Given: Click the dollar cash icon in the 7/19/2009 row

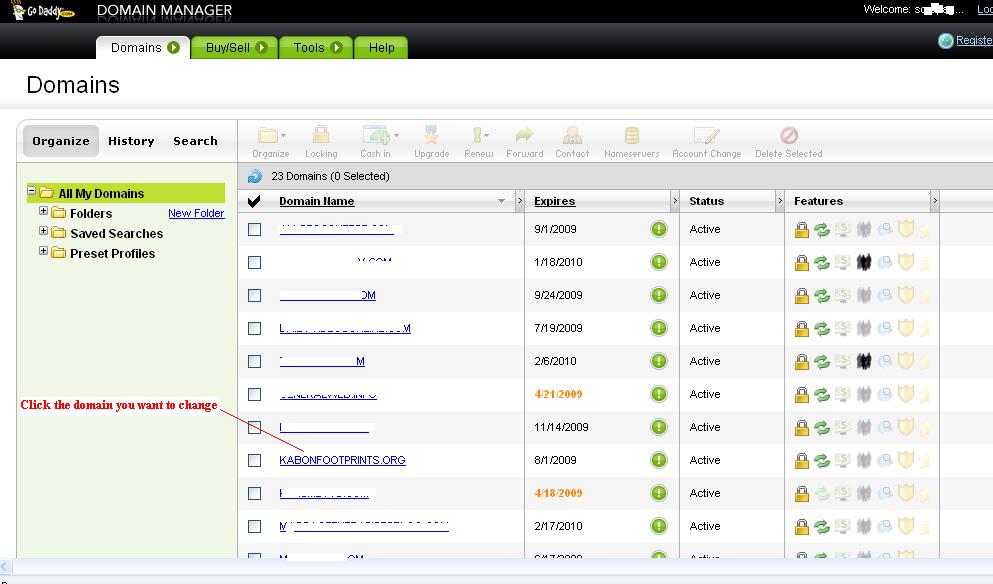Looking at the screenshot, I should (x=842, y=328).
